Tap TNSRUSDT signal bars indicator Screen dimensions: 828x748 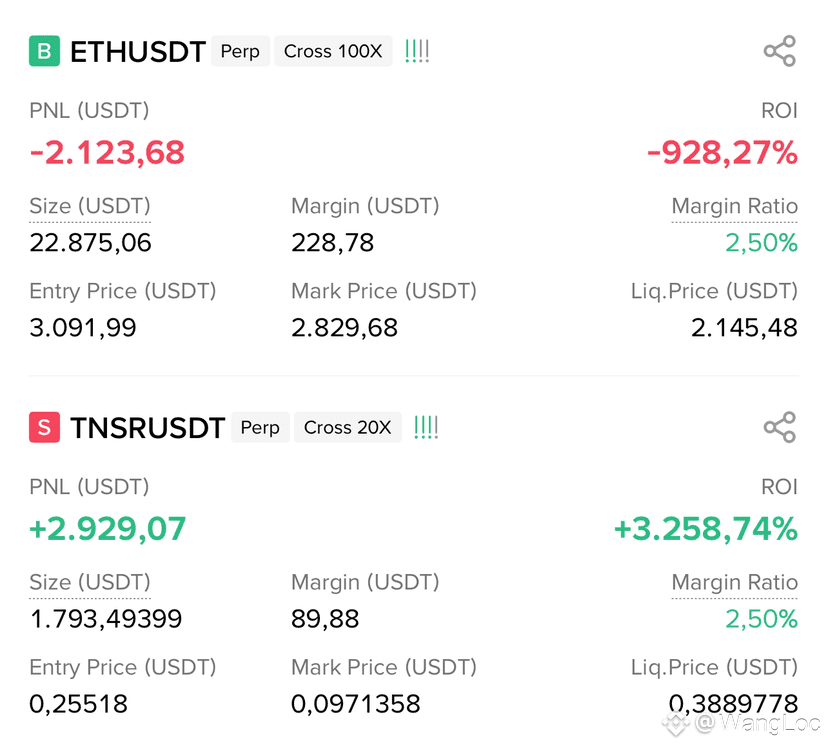[426, 427]
